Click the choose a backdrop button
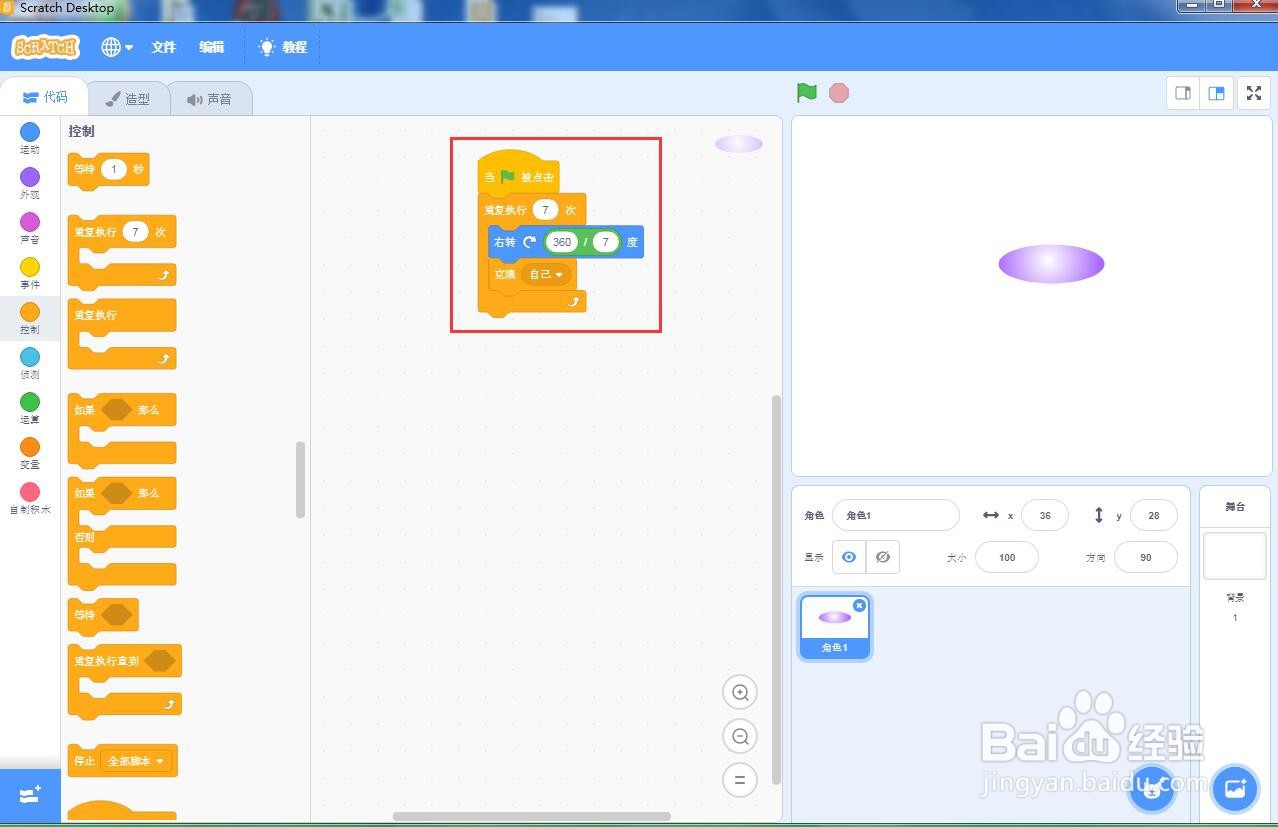This screenshot has height=827, width=1278. pyautogui.click(x=1234, y=789)
